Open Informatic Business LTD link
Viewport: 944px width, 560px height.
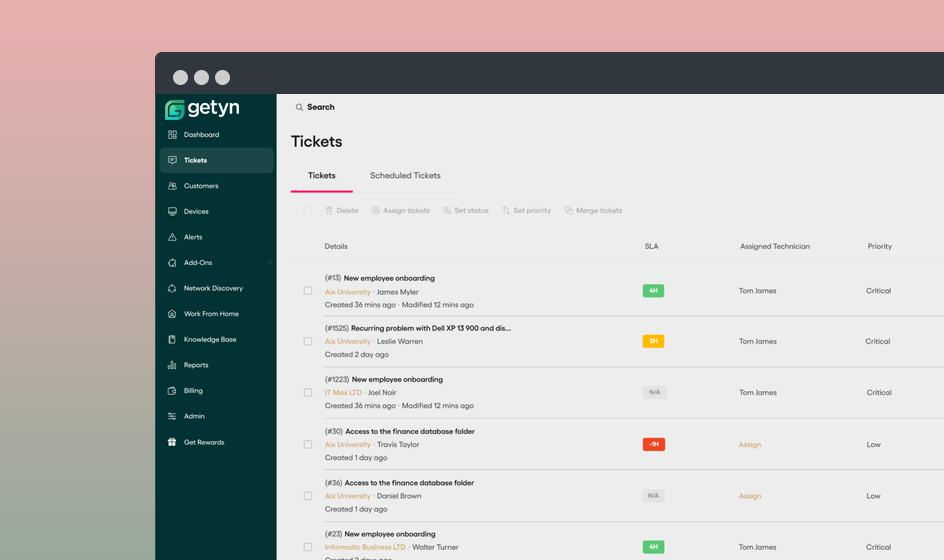pos(365,547)
